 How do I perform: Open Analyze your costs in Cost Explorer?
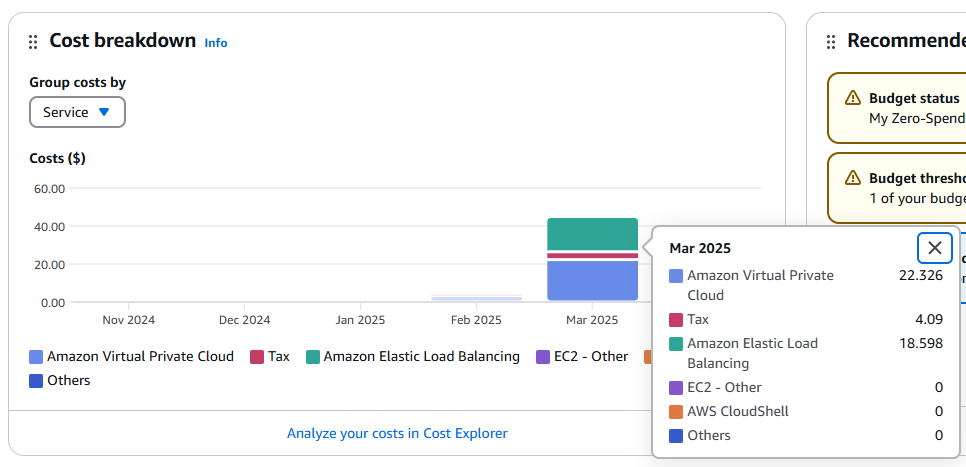pos(397,433)
